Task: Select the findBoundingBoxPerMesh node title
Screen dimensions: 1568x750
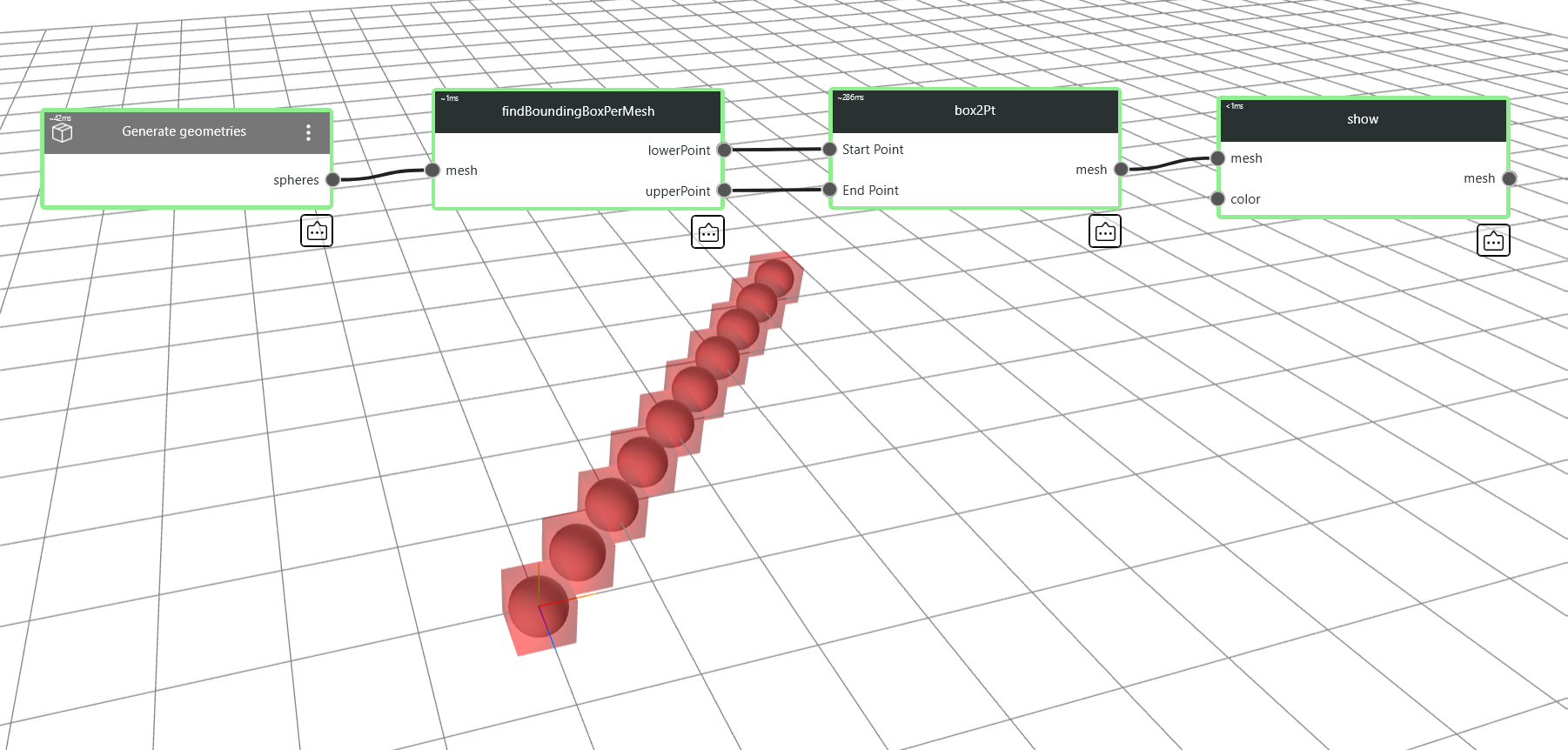Action: [578, 111]
